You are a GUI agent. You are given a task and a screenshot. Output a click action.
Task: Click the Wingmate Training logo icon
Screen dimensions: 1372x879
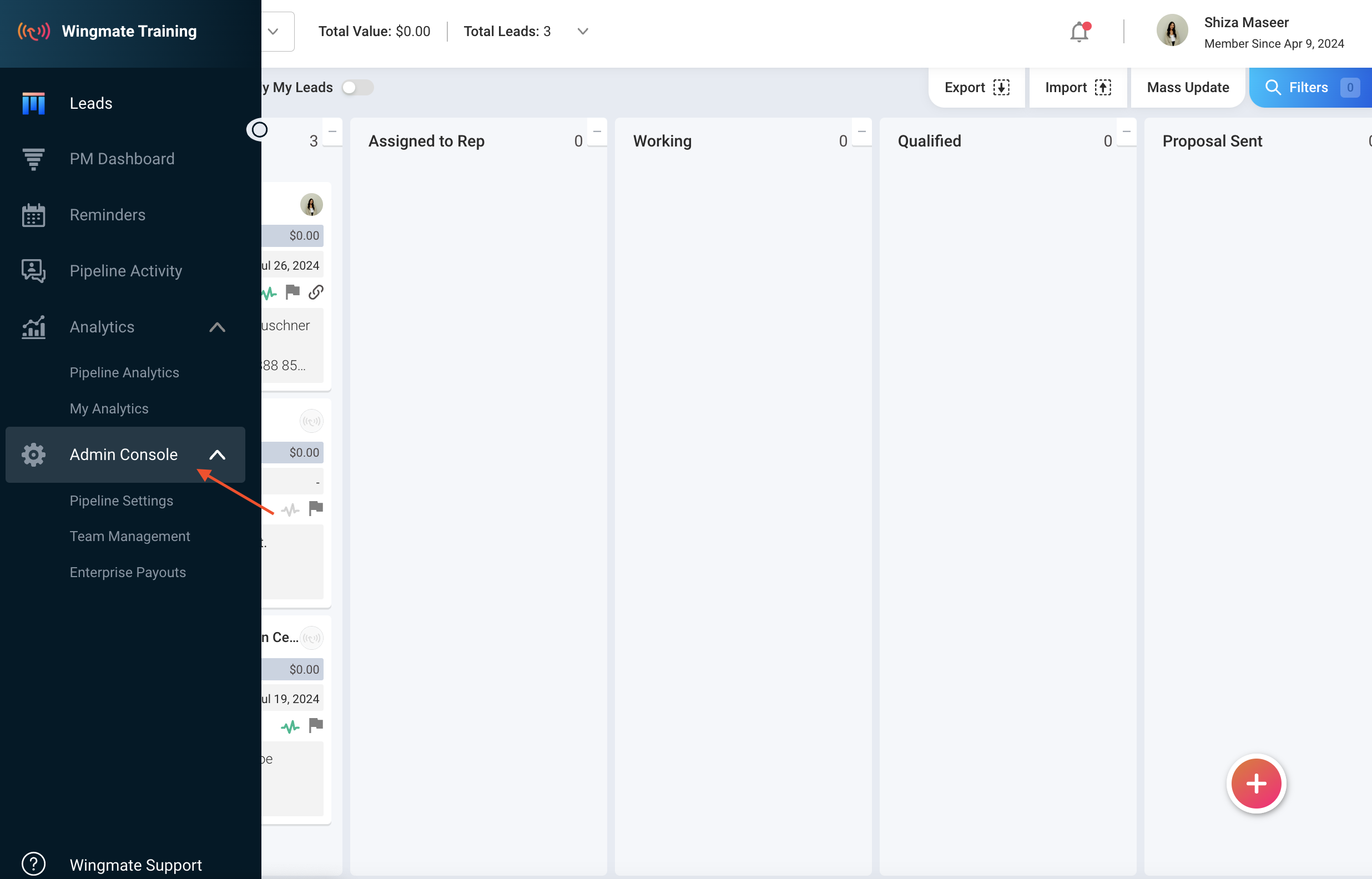click(x=34, y=31)
